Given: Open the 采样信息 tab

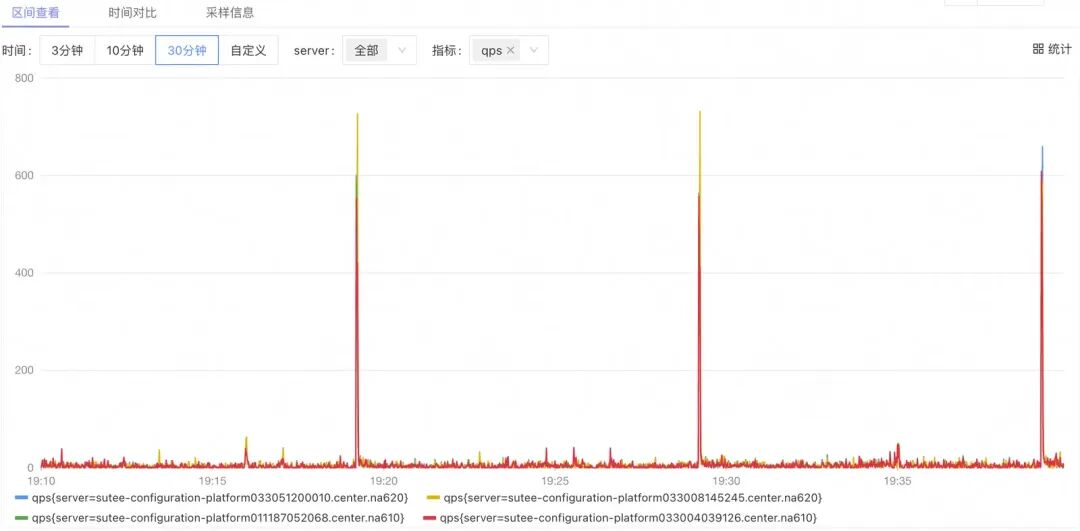Looking at the screenshot, I should [x=230, y=12].
